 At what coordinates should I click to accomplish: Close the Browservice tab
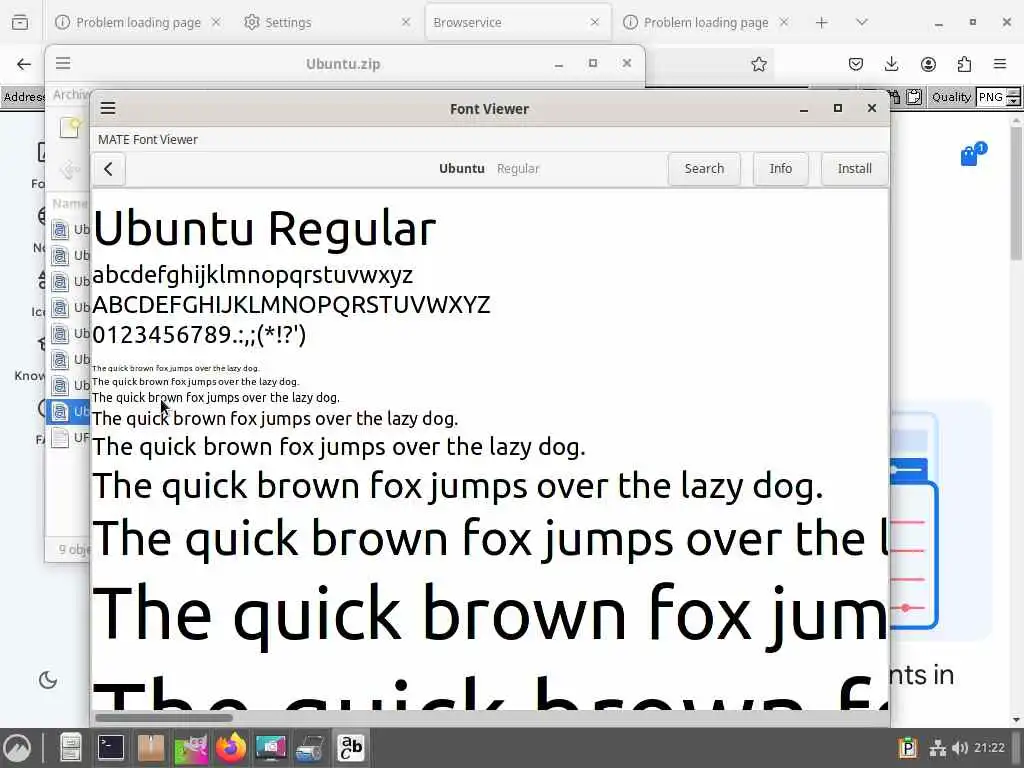[x=594, y=22]
